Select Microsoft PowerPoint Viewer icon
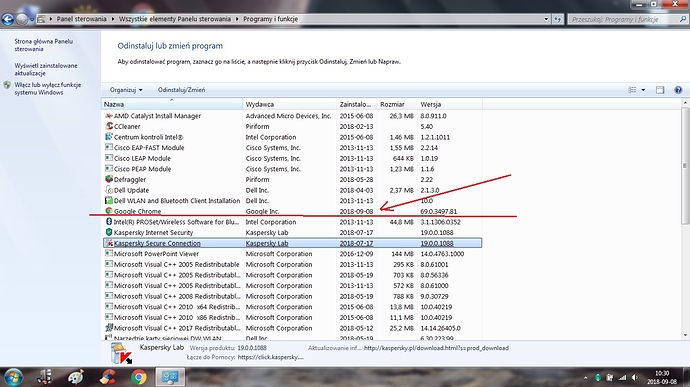The image size is (690, 387). tap(109, 254)
